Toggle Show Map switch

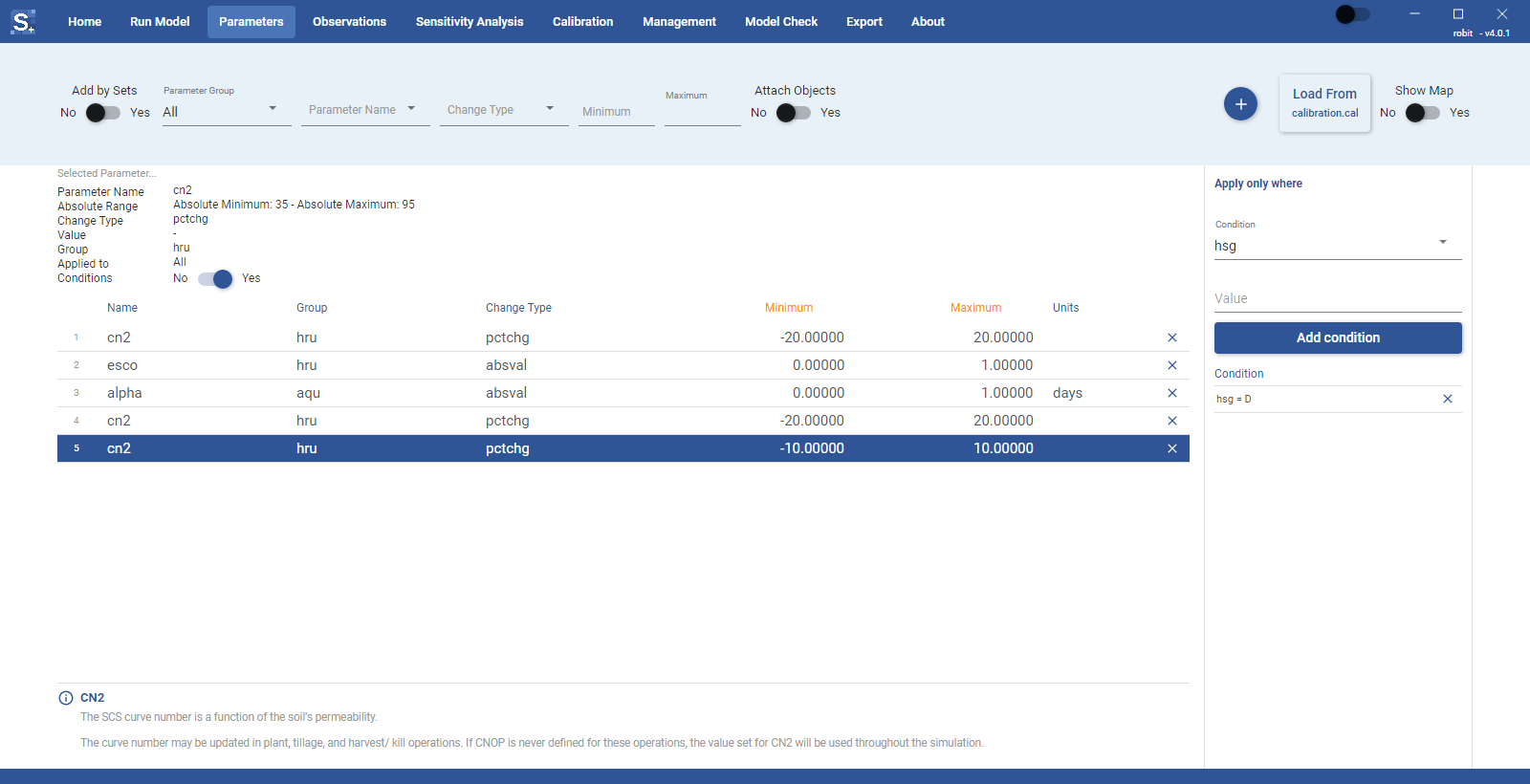tap(1423, 113)
